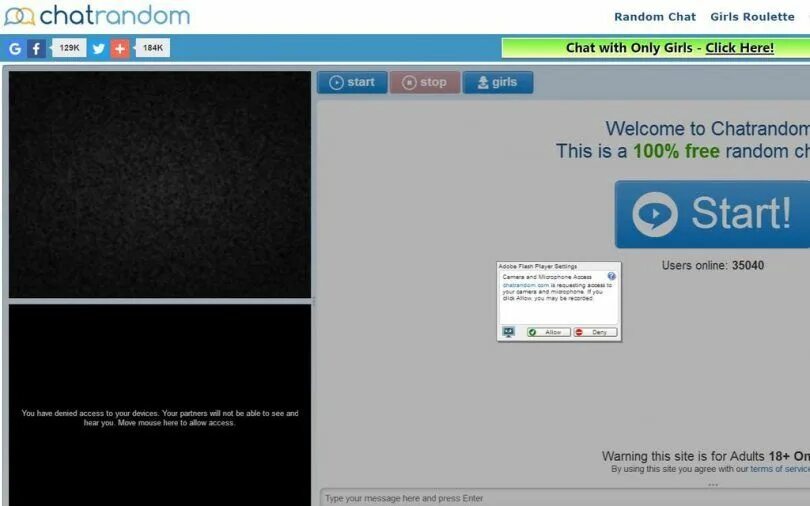This screenshot has width=810, height=506.
Task: Click the girls toolbar button
Action: (x=498, y=83)
